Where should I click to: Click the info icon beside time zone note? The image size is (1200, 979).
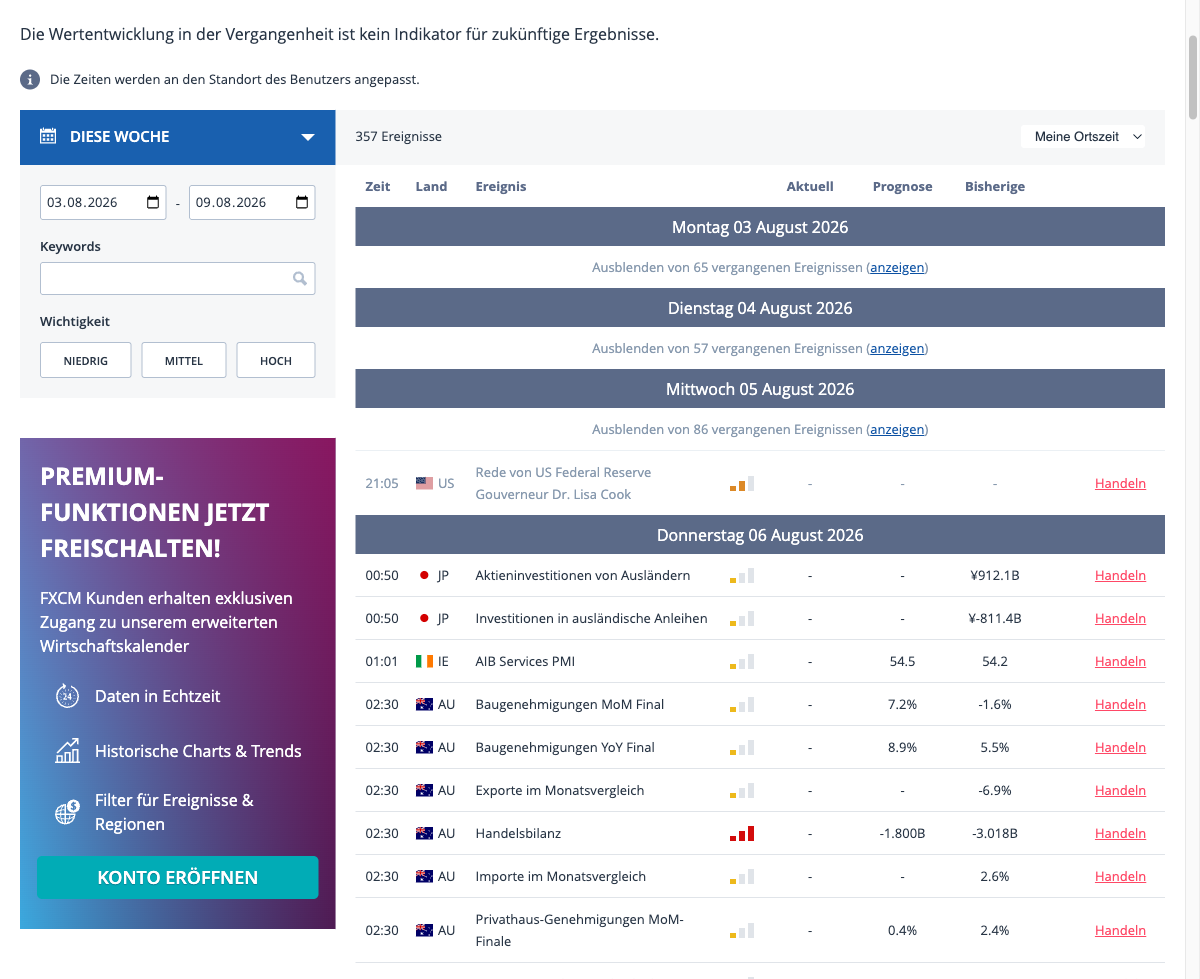[x=30, y=79]
